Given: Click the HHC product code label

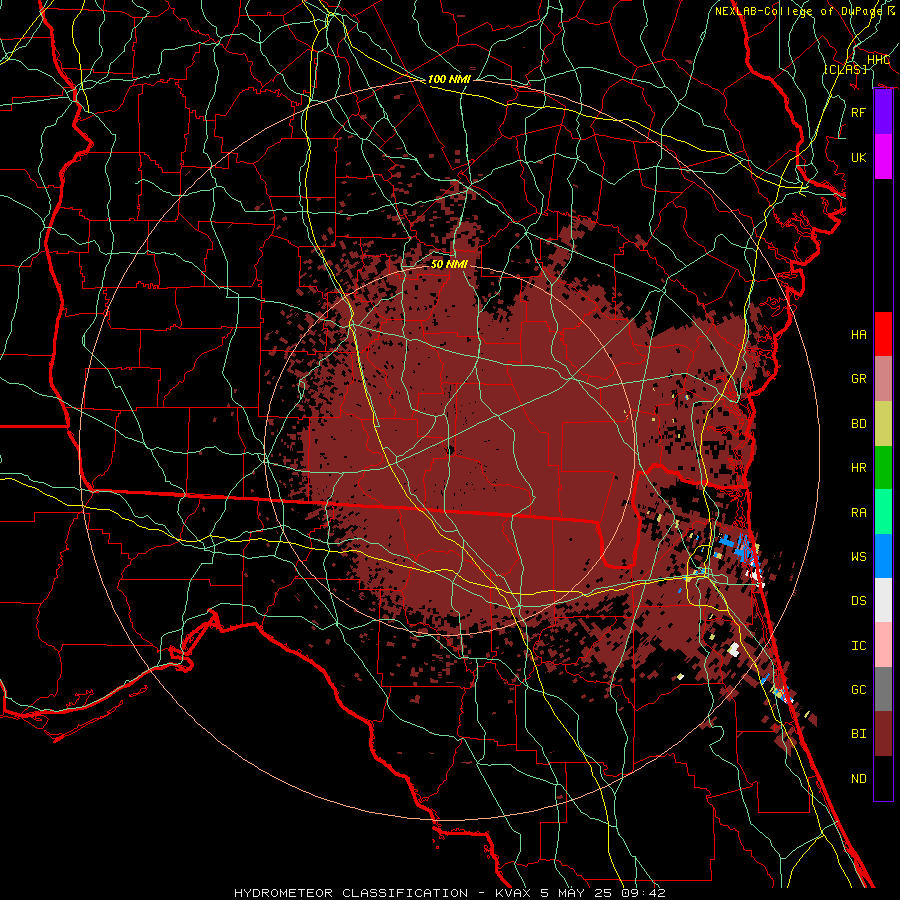Looking at the screenshot, I should point(878,60).
